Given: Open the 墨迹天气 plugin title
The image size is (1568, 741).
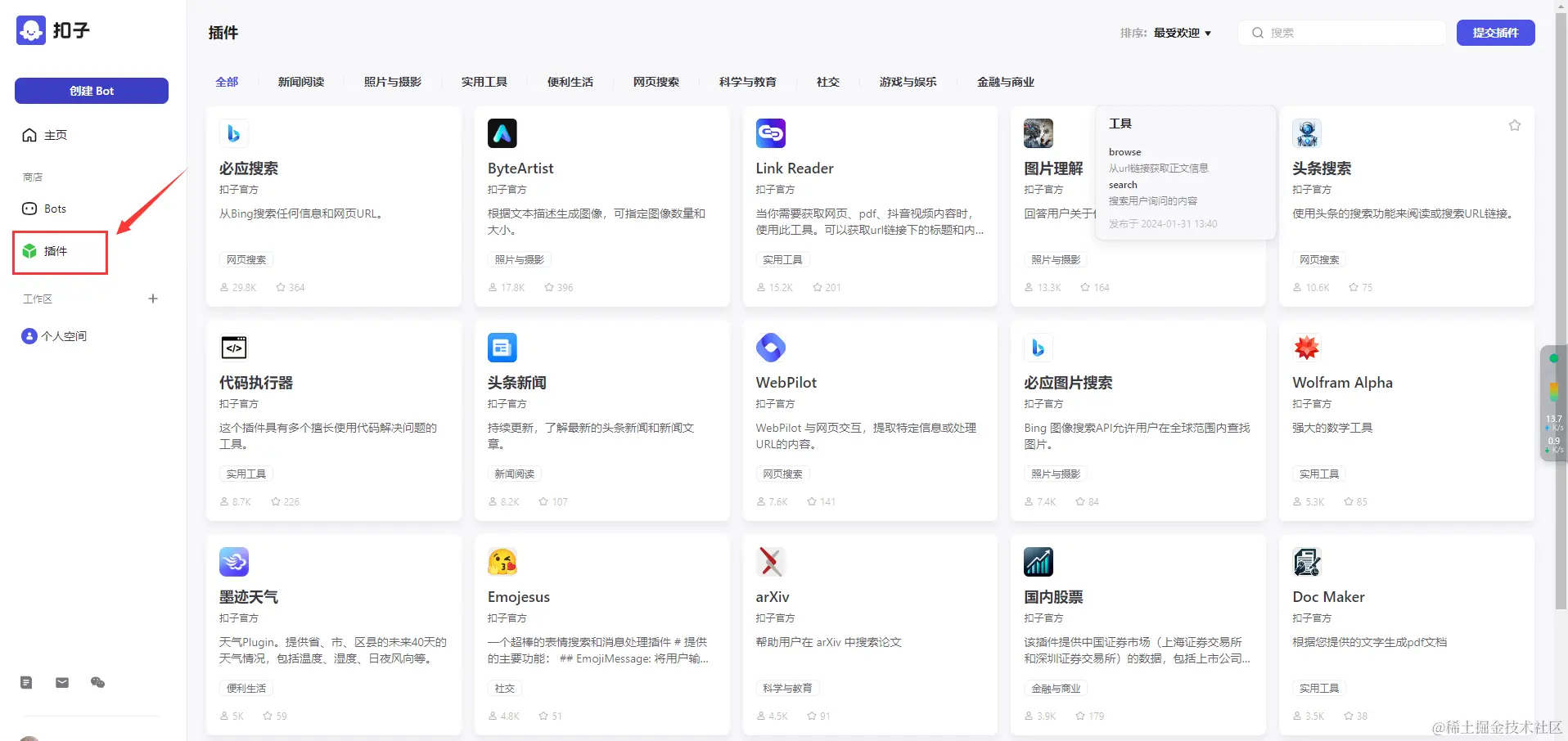Looking at the screenshot, I should point(249,597).
